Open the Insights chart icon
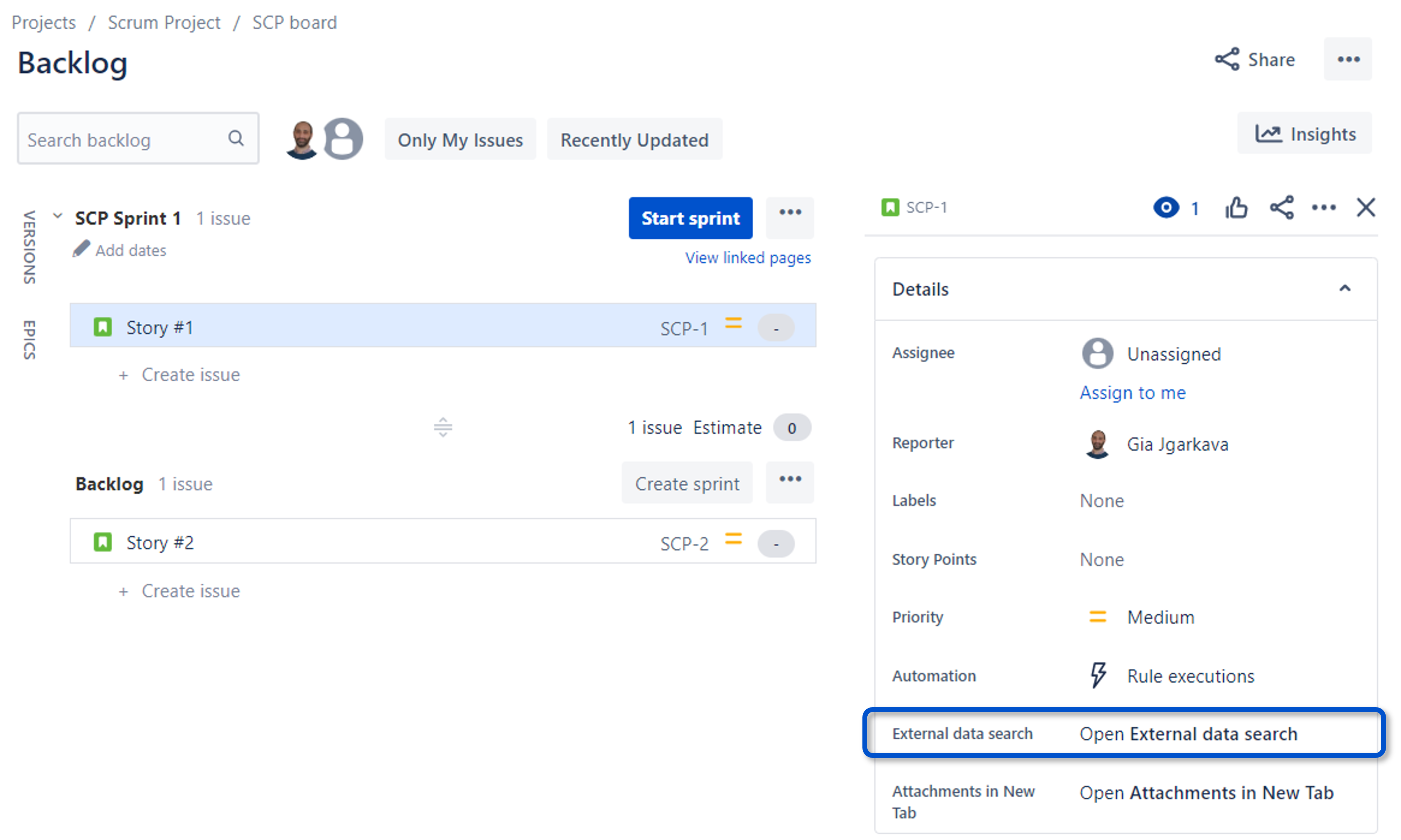The image size is (1401, 840). tap(1268, 134)
